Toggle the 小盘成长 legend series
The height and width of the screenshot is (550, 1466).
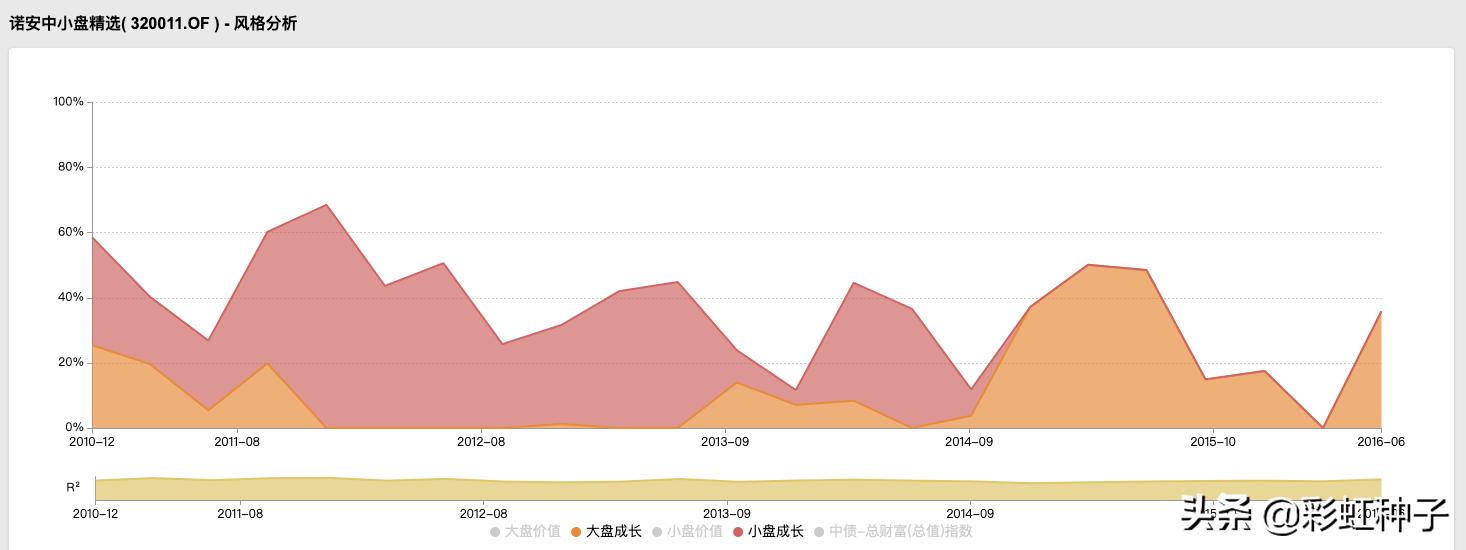(769, 532)
